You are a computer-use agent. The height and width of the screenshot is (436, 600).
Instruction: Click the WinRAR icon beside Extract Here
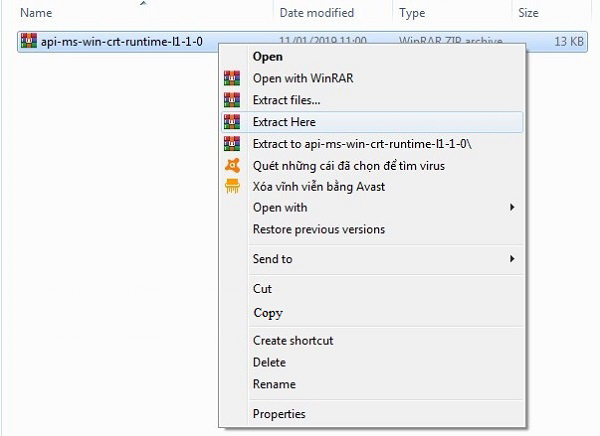(x=233, y=122)
